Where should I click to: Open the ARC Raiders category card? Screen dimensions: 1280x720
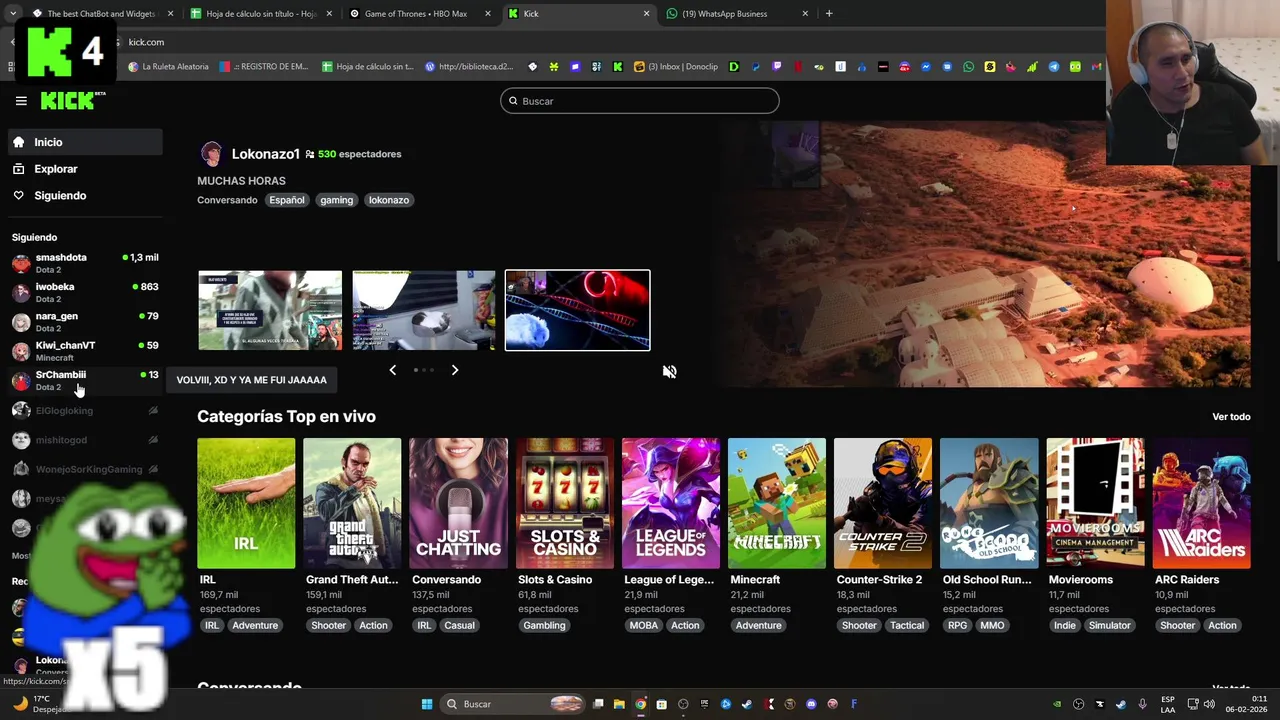[1202, 503]
